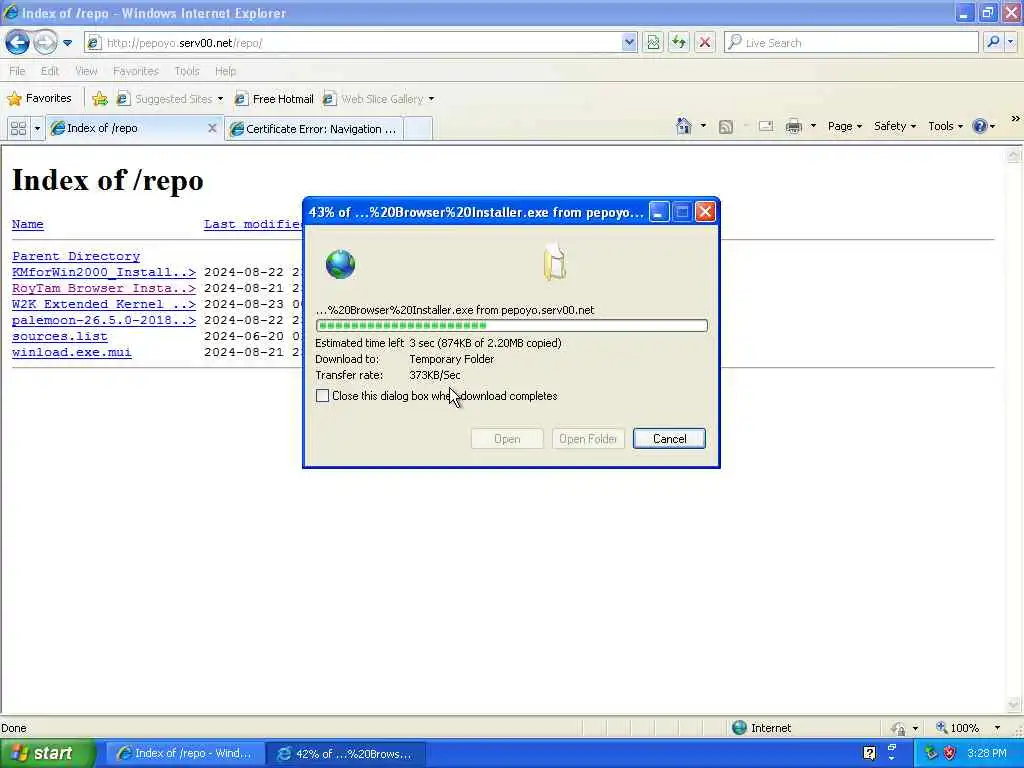Open the Page command menu
This screenshot has width=1024, height=768.
[845, 126]
